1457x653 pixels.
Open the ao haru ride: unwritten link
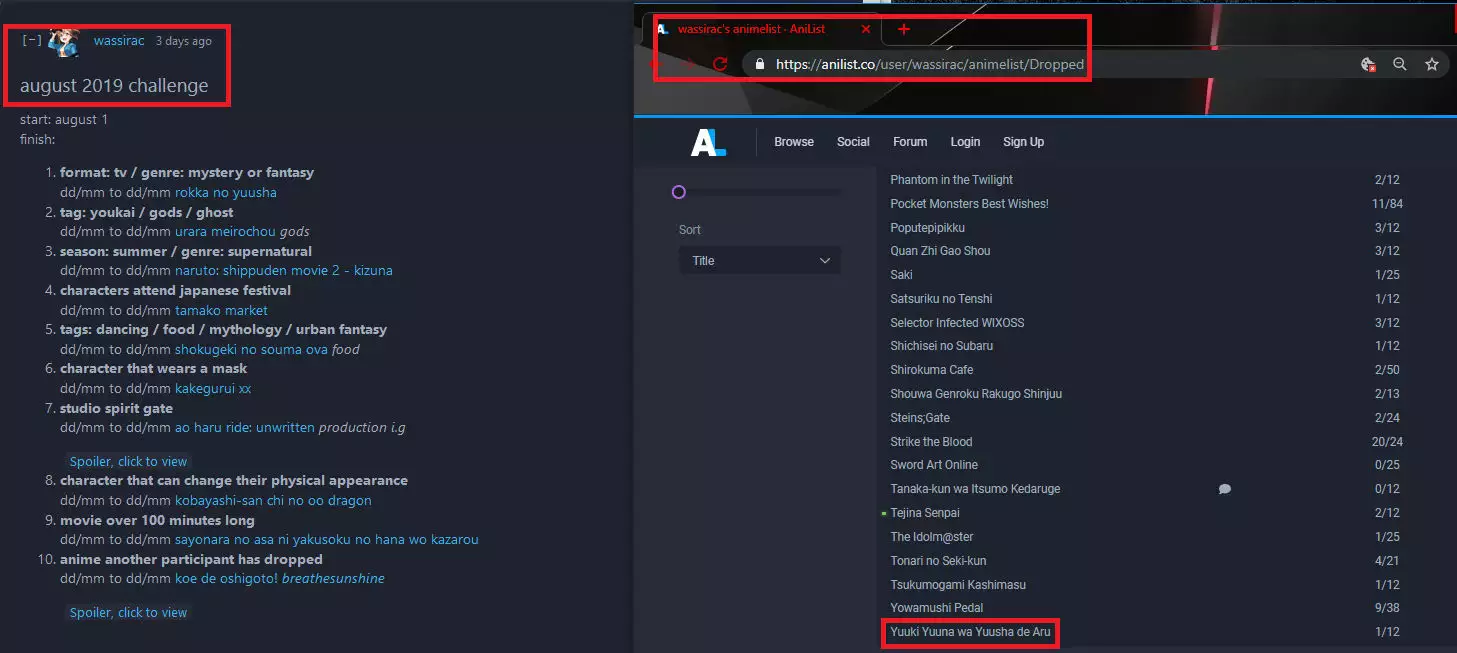pos(245,427)
